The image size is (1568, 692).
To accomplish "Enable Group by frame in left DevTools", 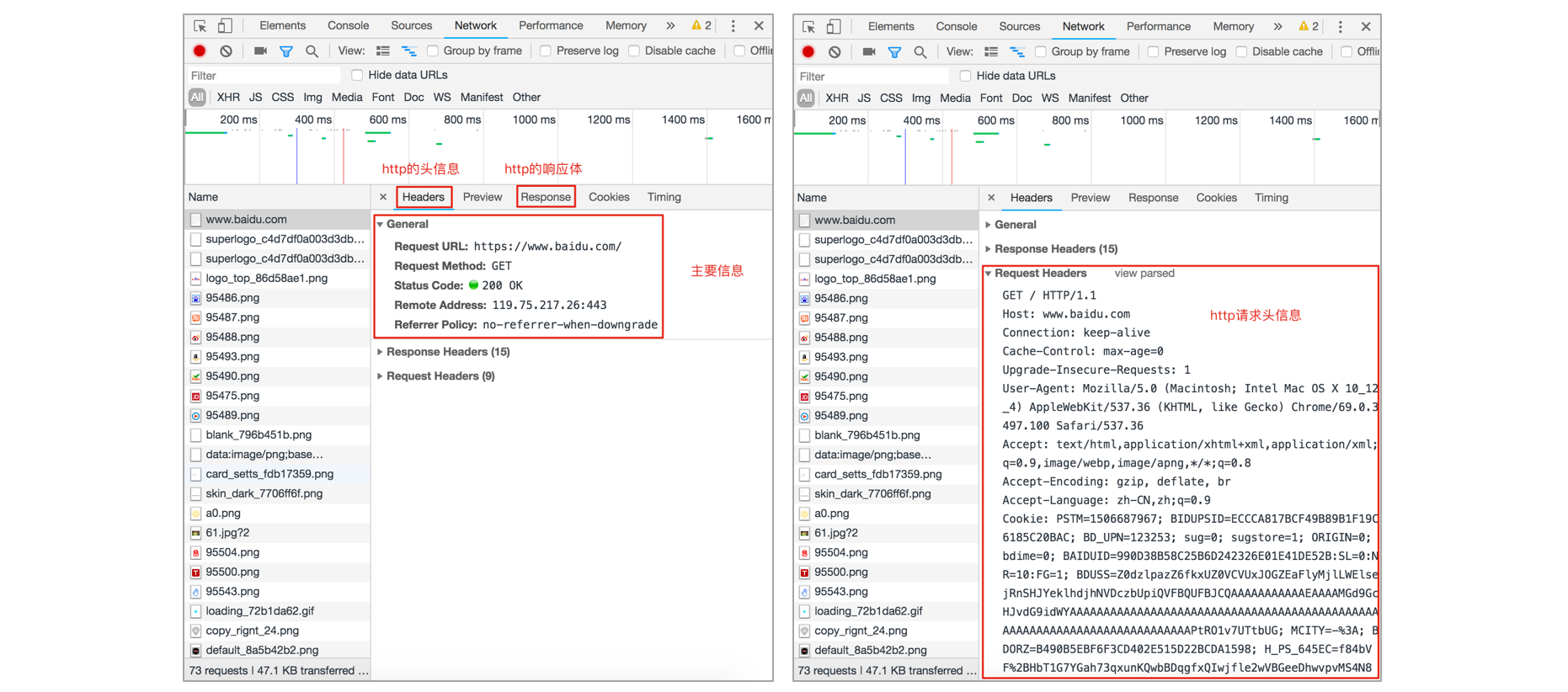I will [433, 51].
